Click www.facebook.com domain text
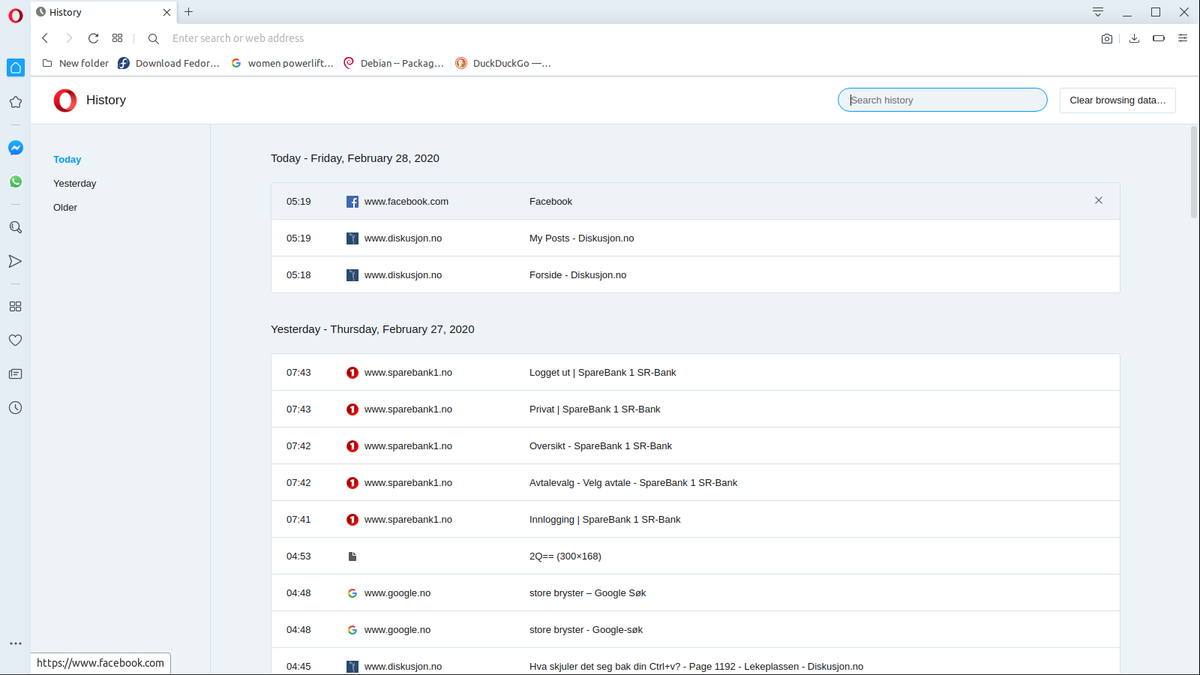1200x675 pixels. (406, 201)
